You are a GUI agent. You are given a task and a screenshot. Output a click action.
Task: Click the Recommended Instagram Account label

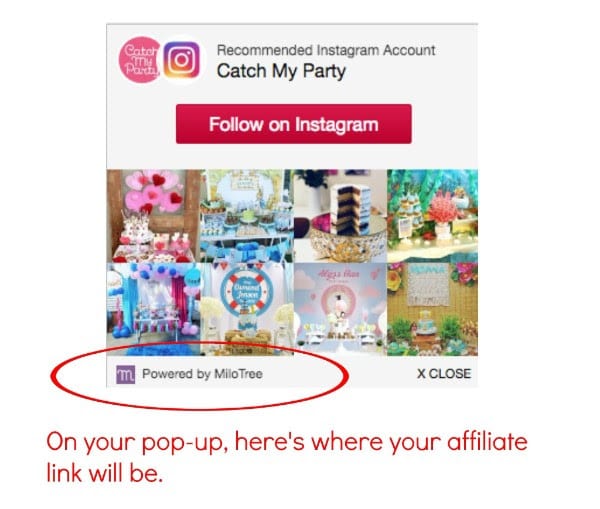(x=326, y=50)
